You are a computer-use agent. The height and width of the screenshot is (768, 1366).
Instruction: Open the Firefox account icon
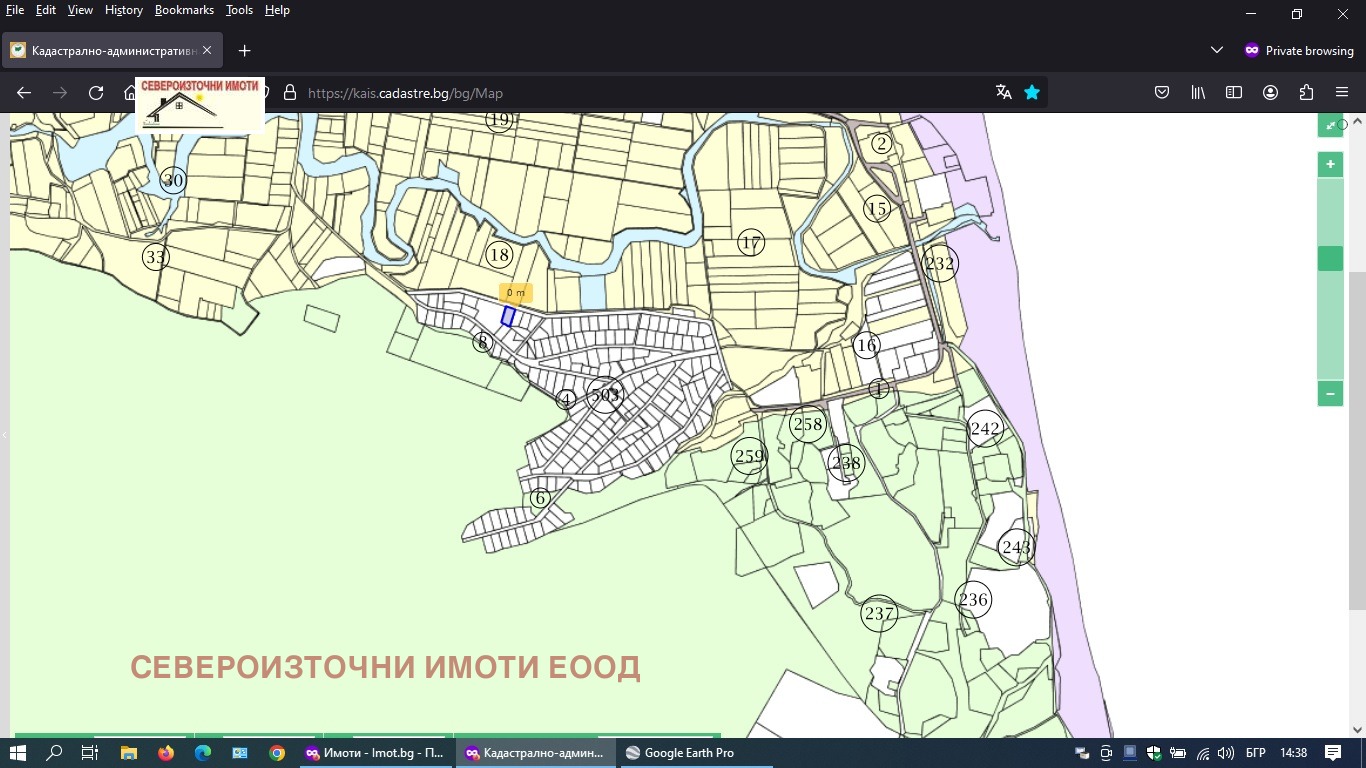coord(1270,93)
